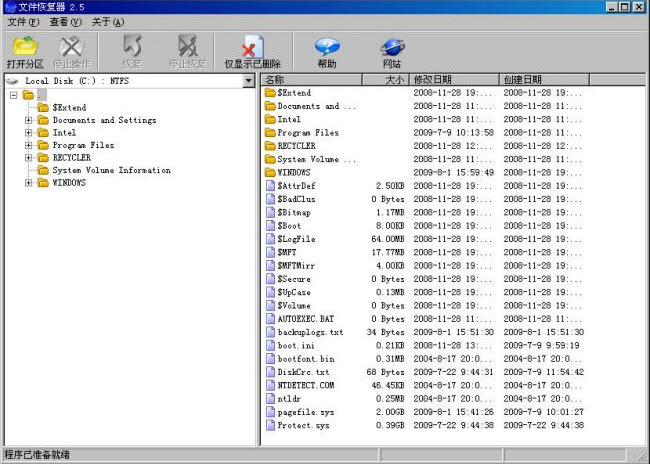Expand the Program Files tree node
The height and width of the screenshot is (464, 650).
(x=29, y=145)
